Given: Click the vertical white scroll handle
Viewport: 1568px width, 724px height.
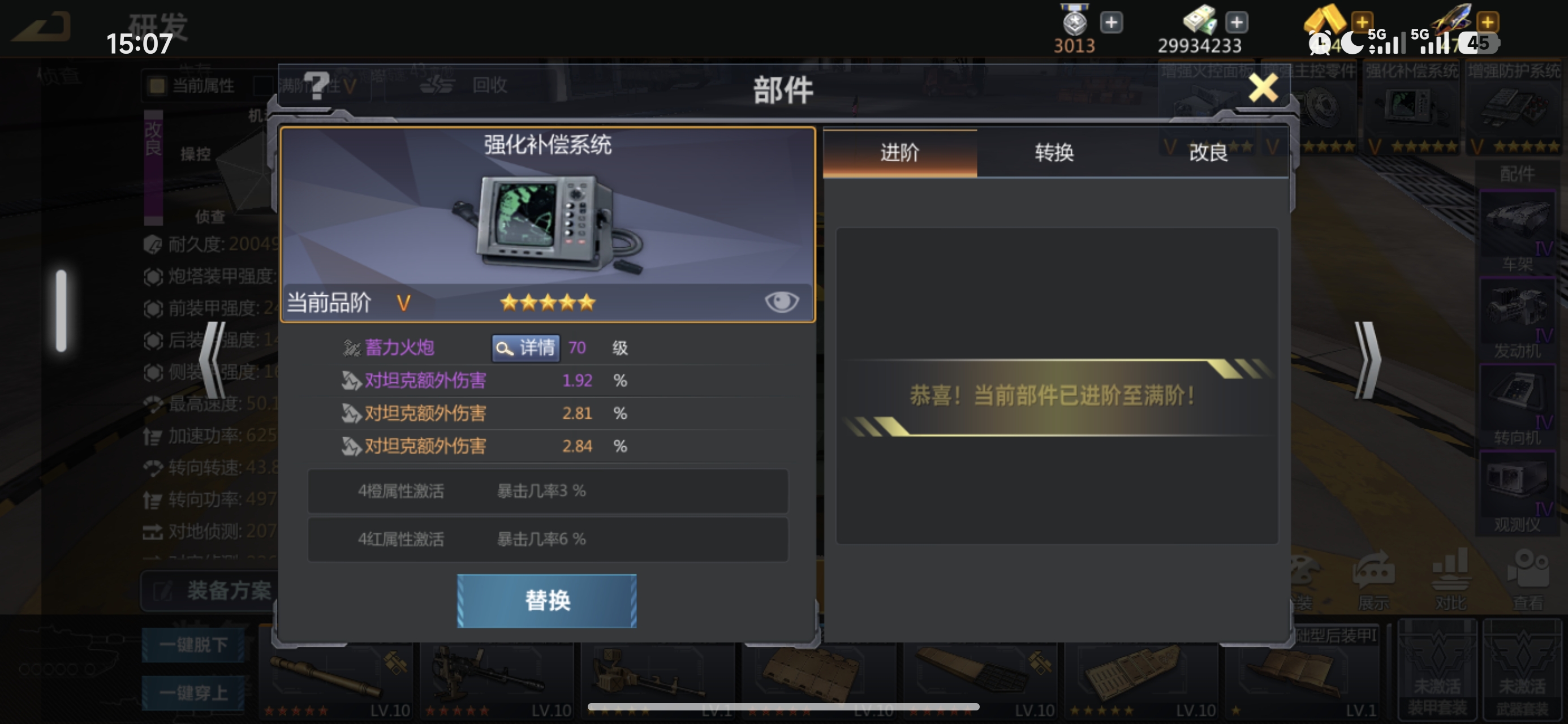Looking at the screenshot, I should pos(61,311).
